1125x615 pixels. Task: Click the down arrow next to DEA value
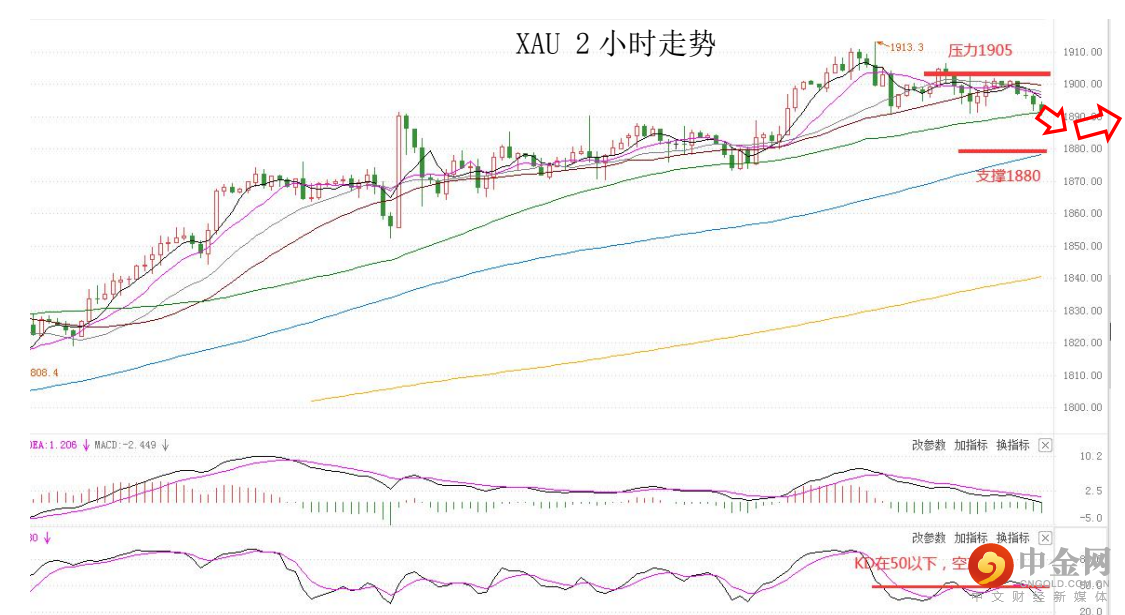click(x=87, y=446)
